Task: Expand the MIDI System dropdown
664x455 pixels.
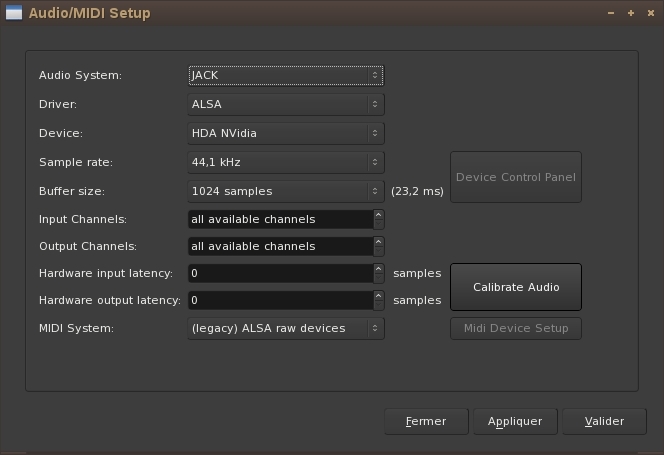Action: [x=285, y=328]
